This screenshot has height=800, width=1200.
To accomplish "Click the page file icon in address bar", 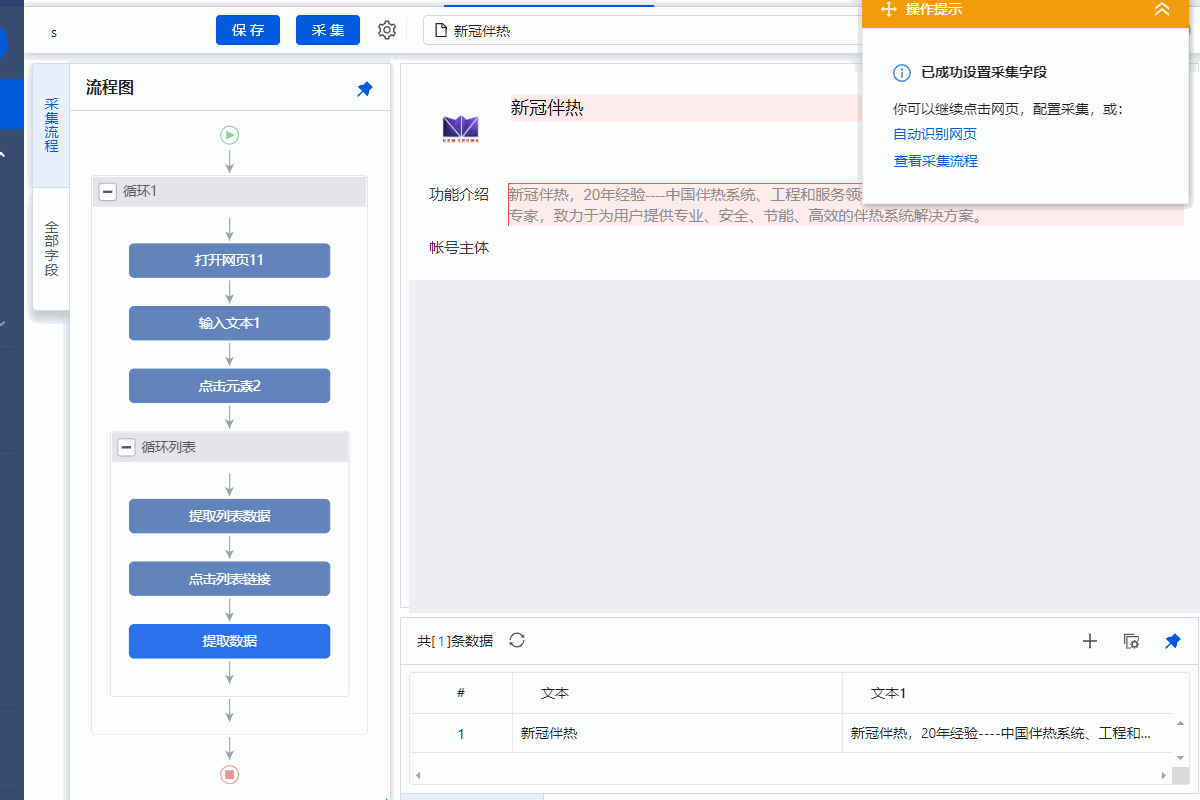I will click(x=440, y=30).
